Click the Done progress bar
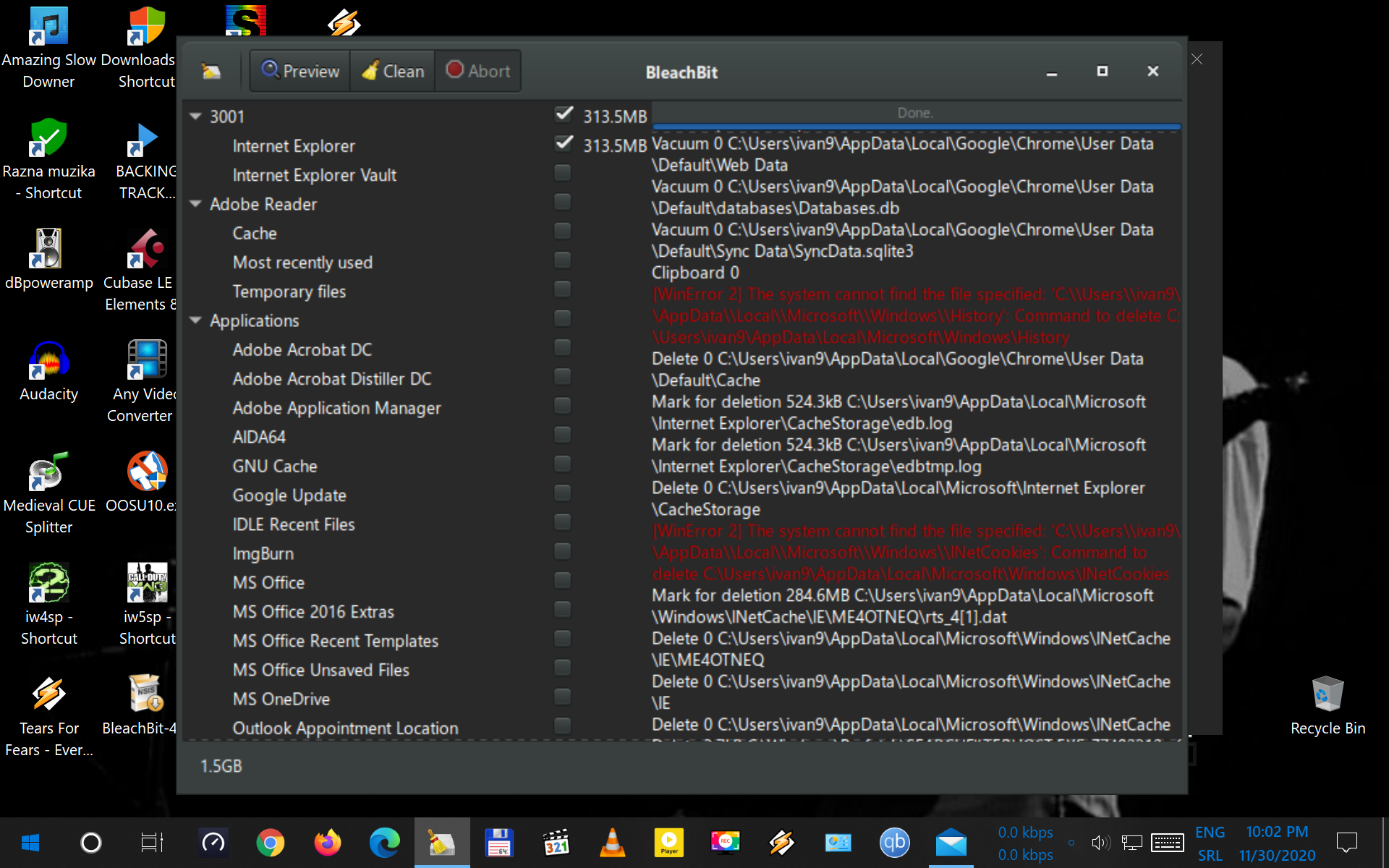Screen dimensions: 1389x868 (x=914, y=113)
